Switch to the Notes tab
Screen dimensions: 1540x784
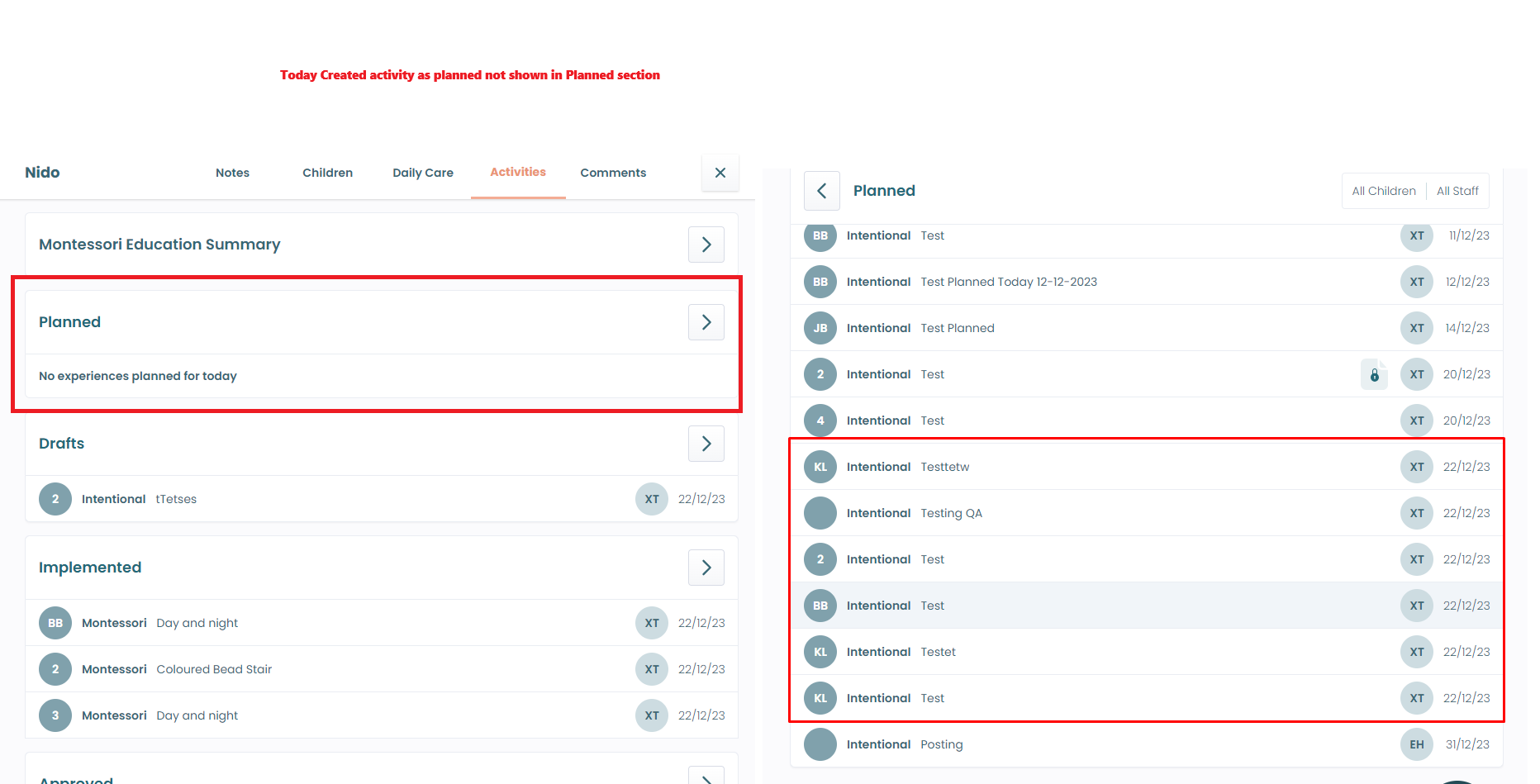(x=232, y=173)
